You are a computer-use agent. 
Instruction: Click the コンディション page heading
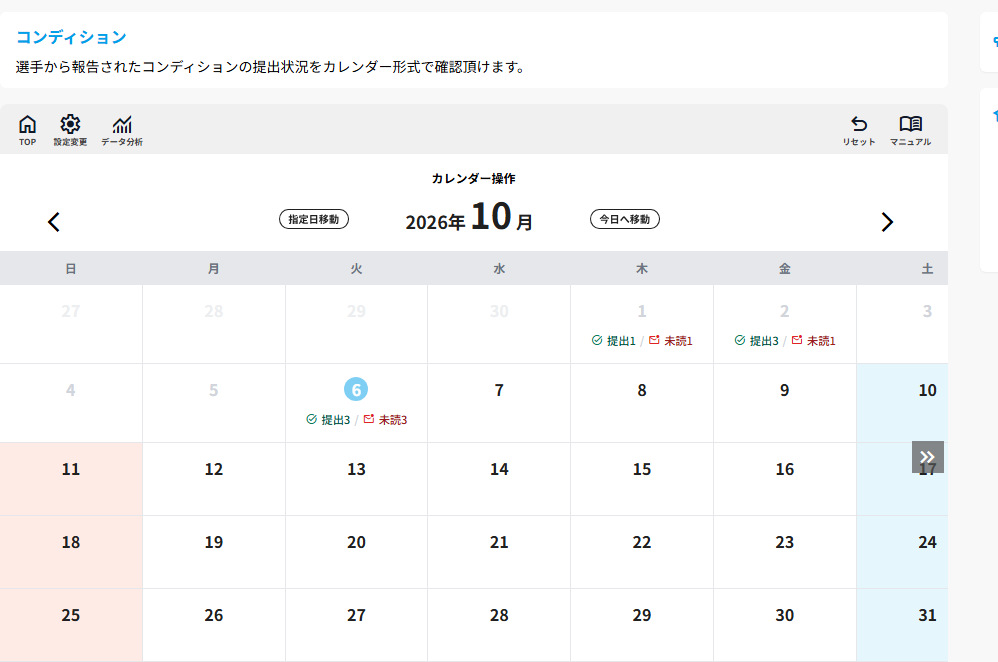click(x=71, y=38)
